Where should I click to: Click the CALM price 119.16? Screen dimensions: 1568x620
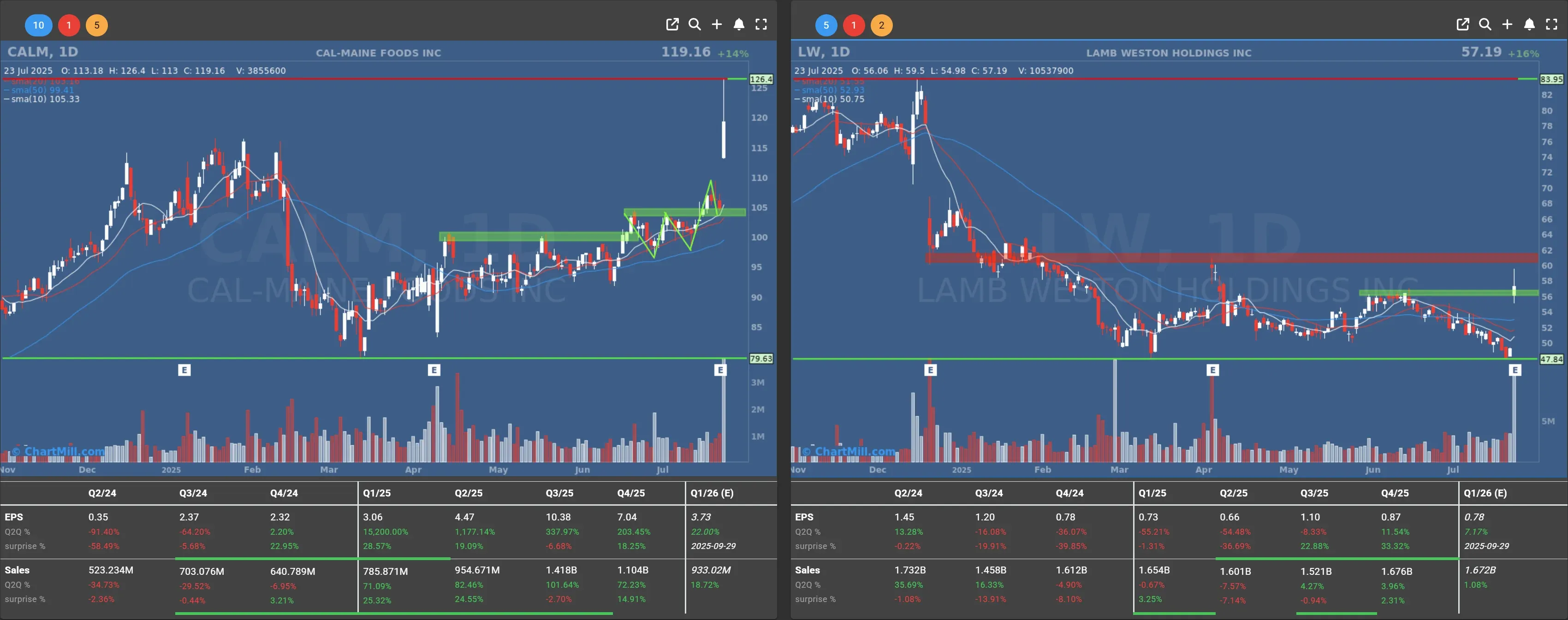point(686,52)
